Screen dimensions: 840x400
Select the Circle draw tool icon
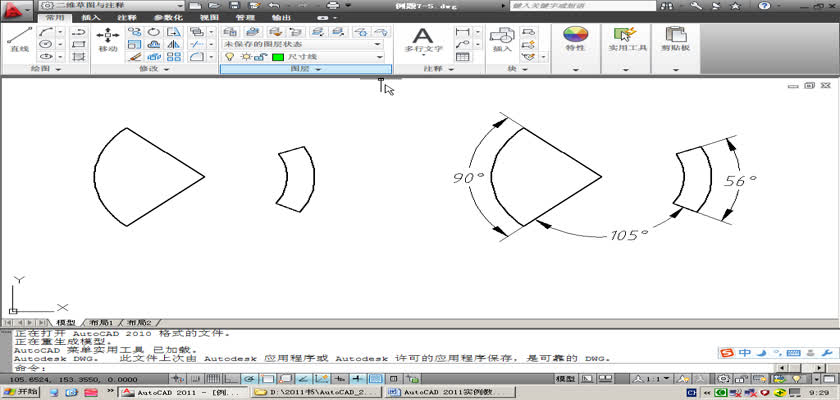pos(47,44)
